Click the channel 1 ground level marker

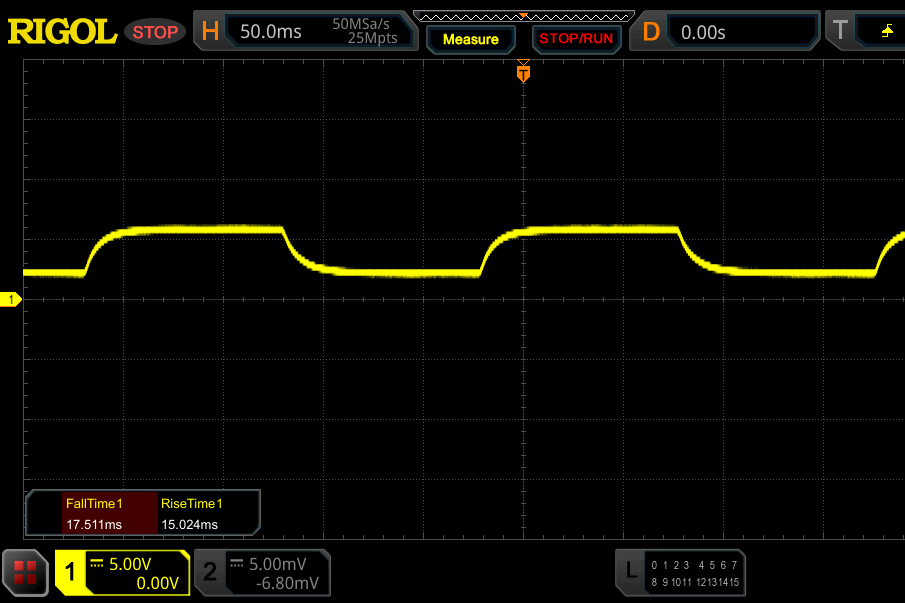(x=10, y=299)
